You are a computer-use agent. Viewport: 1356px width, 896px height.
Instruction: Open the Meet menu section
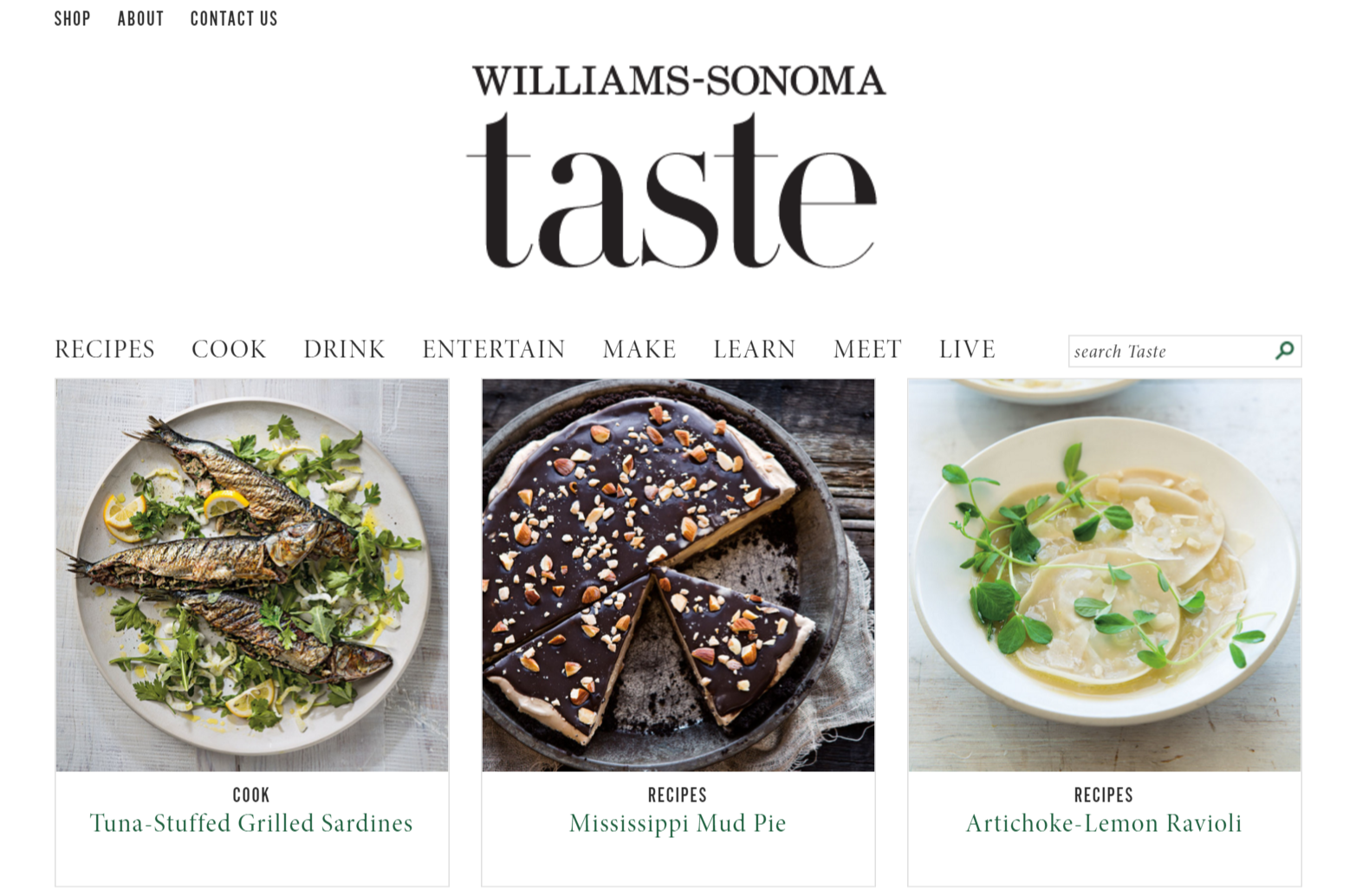pyautogui.click(x=867, y=349)
